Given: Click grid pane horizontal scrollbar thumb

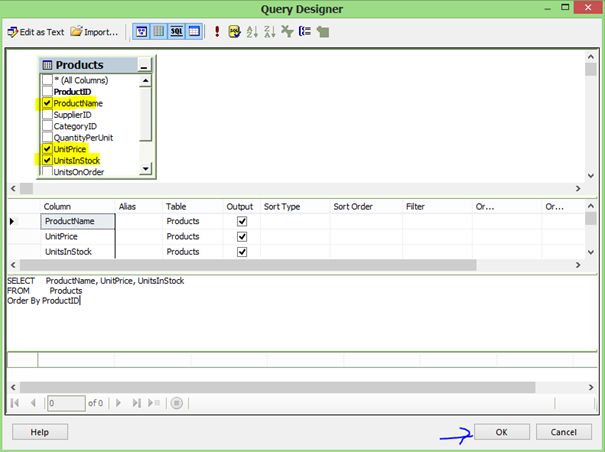Looking at the screenshot, I should (248, 265).
